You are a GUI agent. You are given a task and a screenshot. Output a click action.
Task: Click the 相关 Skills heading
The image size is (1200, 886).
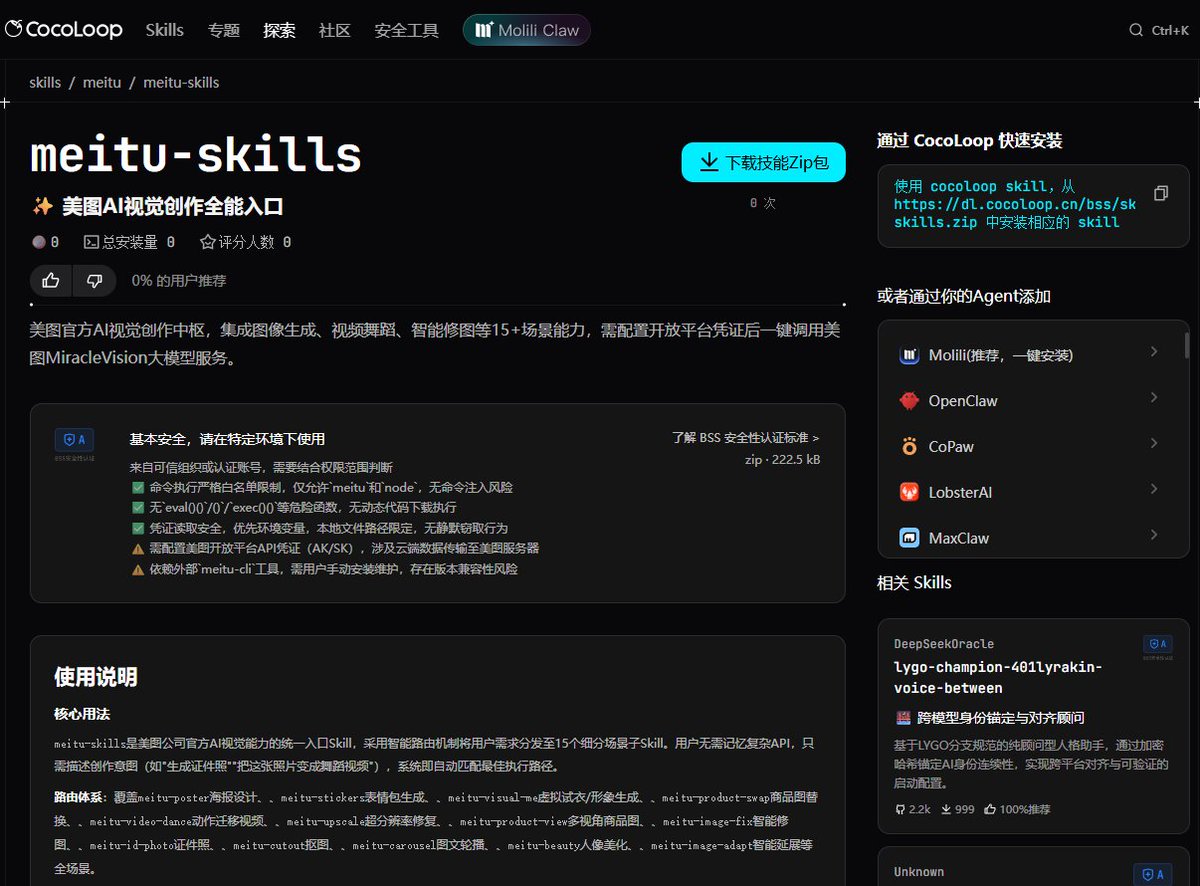click(x=914, y=583)
